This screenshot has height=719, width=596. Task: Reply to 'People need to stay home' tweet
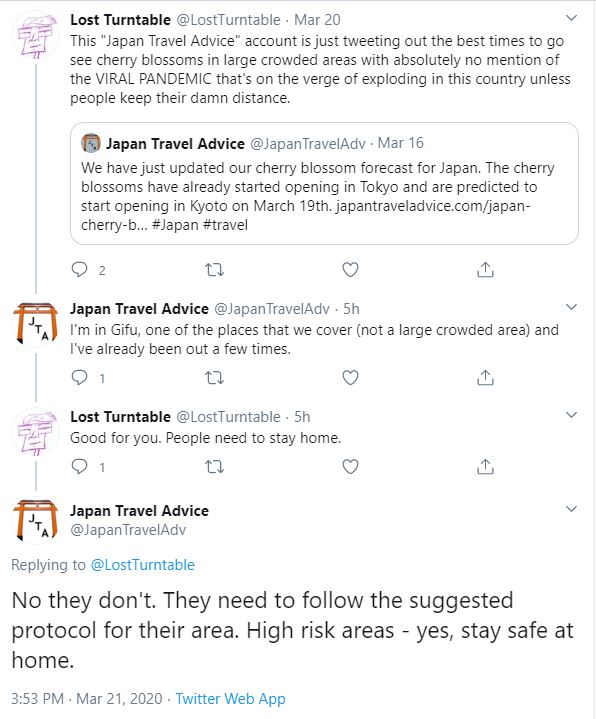79,467
